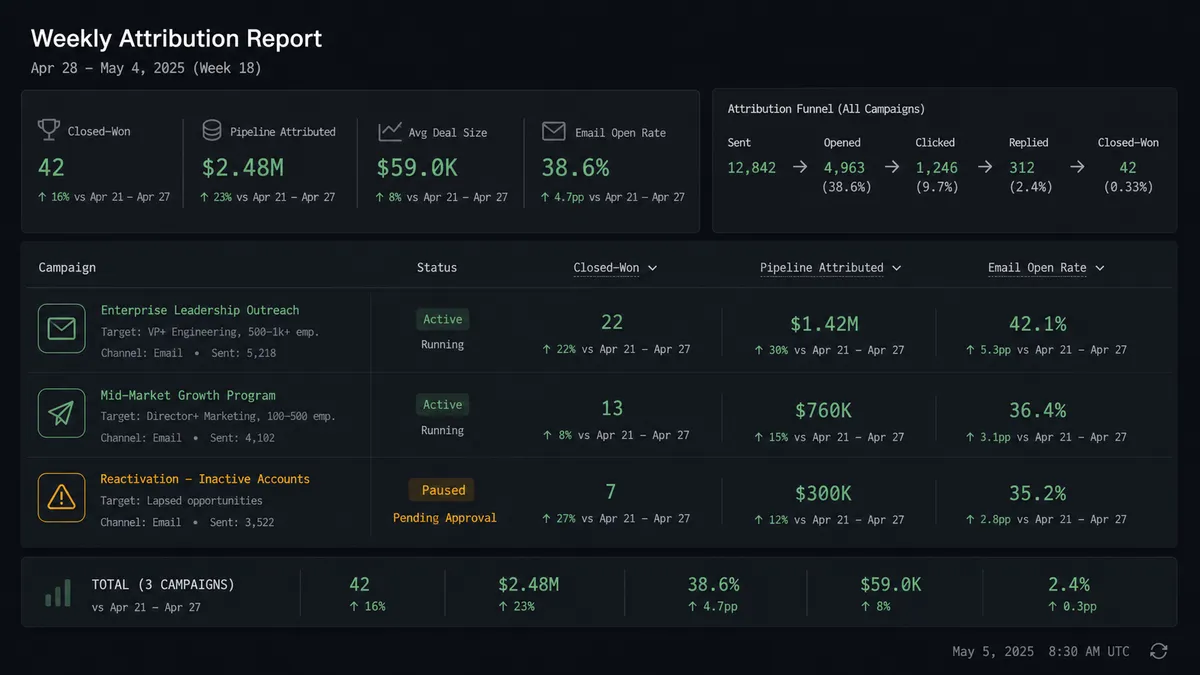Click the 35.2% open rate value
Image resolution: width=1200 pixels, height=675 pixels.
click(x=1038, y=493)
